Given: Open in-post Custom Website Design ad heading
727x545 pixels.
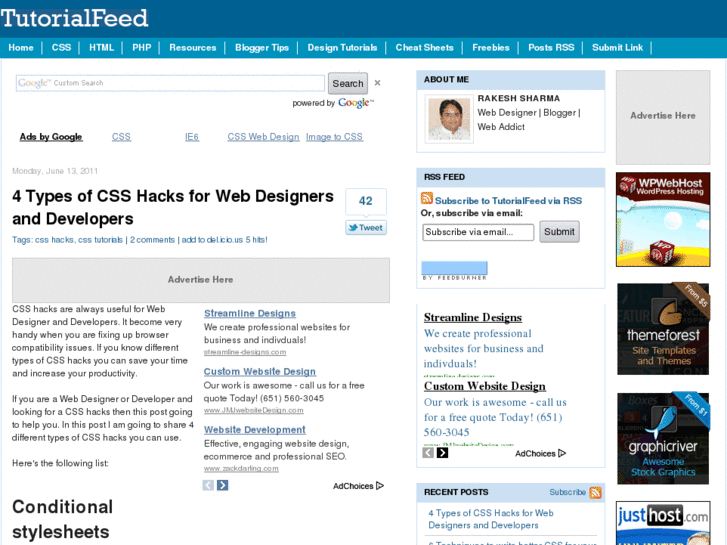Looking at the screenshot, I should click(260, 372).
